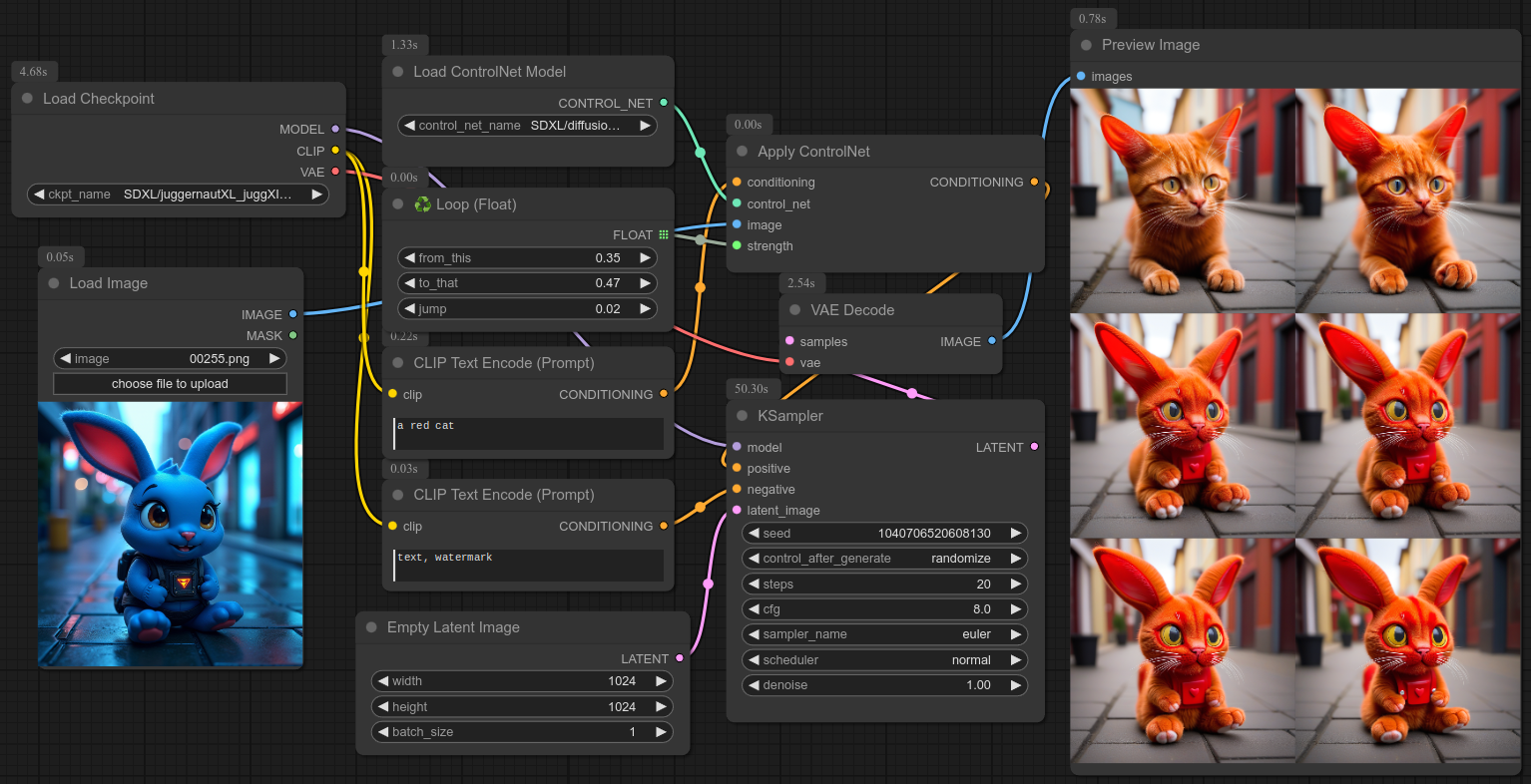The image size is (1531, 784).
Task: Select the image field showing 00255.png
Action: click(170, 358)
